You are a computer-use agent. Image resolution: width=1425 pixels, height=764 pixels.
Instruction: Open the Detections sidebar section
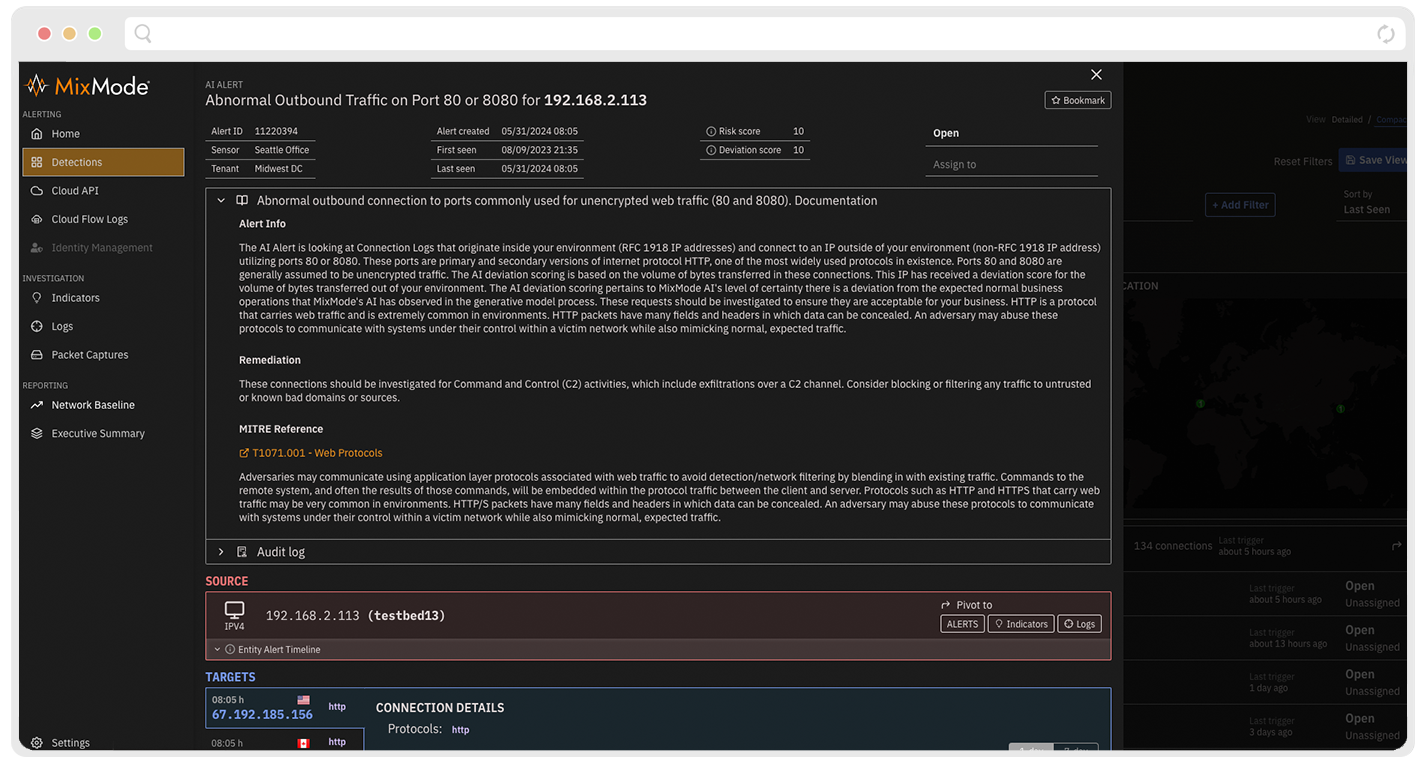(x=103, y=162)
